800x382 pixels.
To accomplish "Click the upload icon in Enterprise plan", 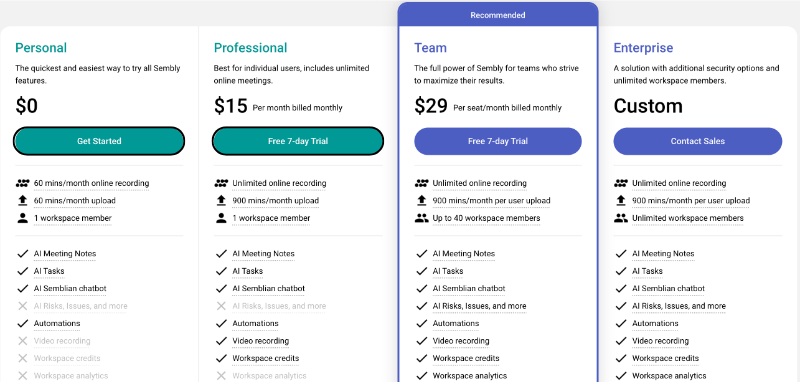I will pos(621,200).
